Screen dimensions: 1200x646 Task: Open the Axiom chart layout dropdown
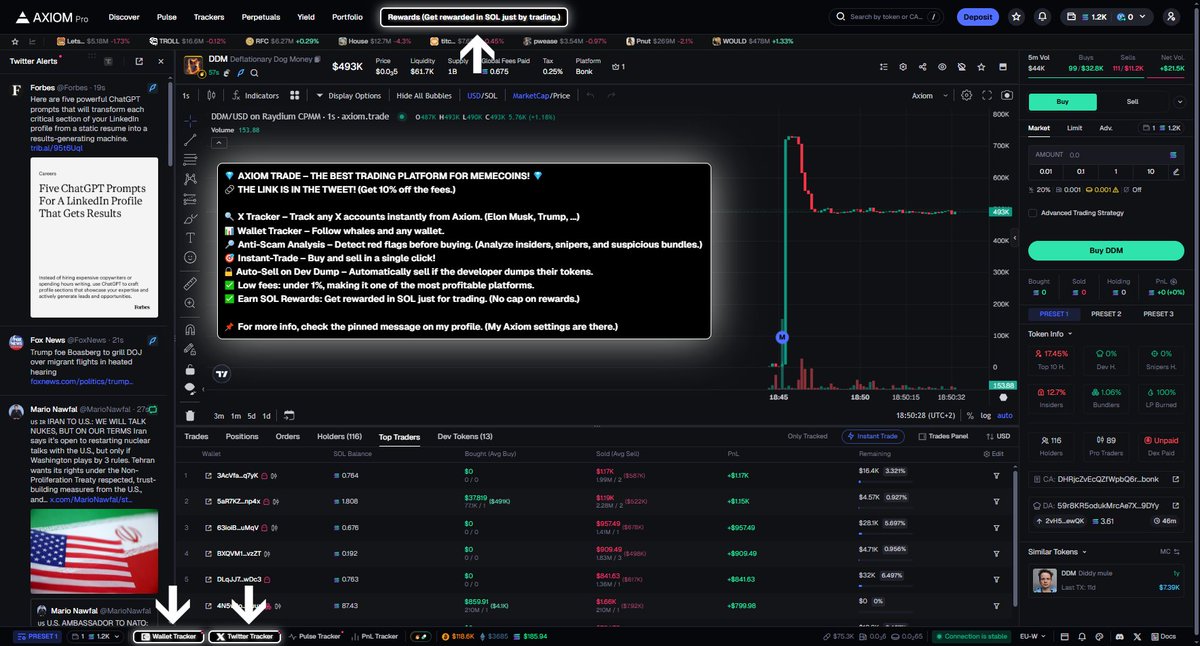click(928, 96)
